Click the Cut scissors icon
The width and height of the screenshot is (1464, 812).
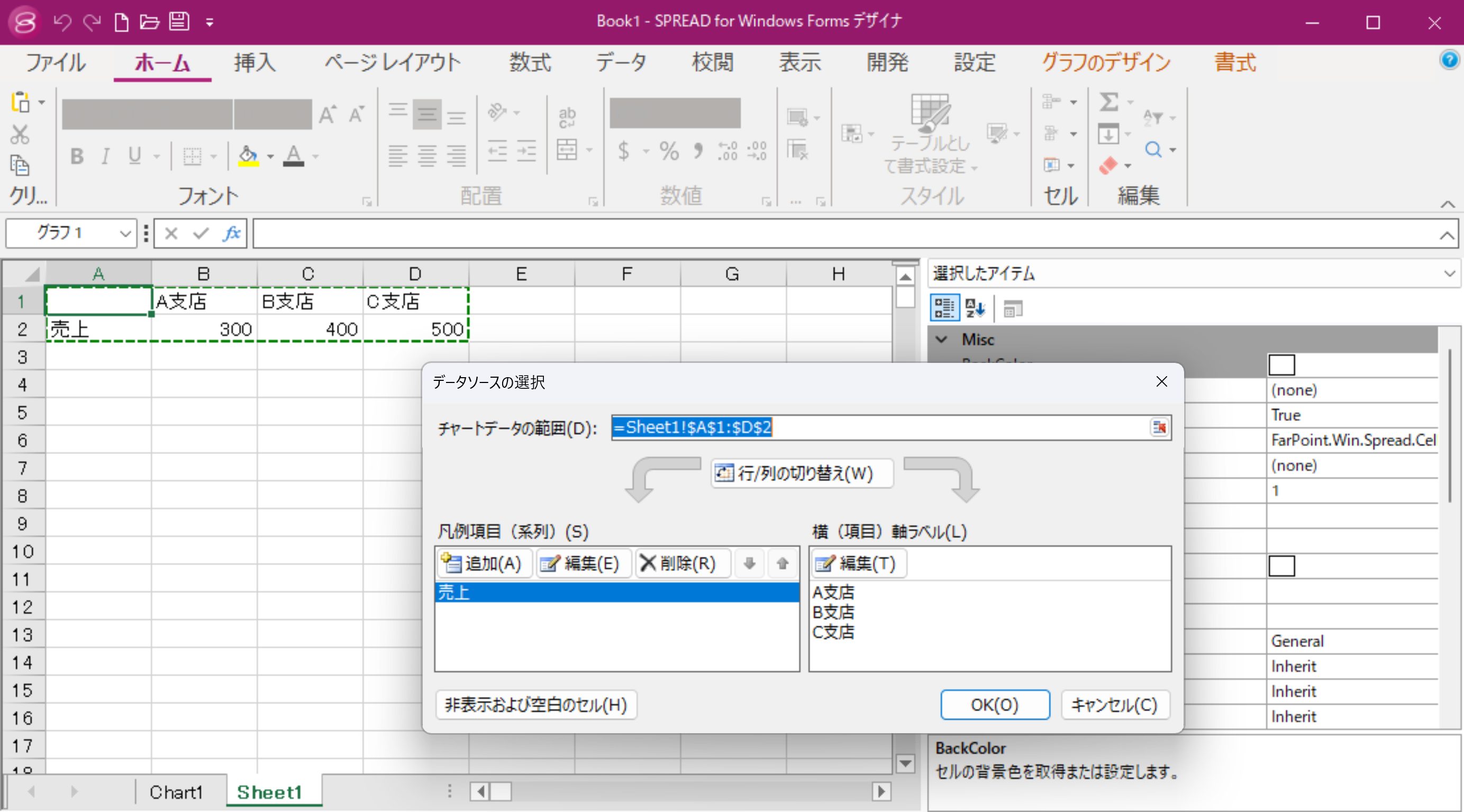20,135
